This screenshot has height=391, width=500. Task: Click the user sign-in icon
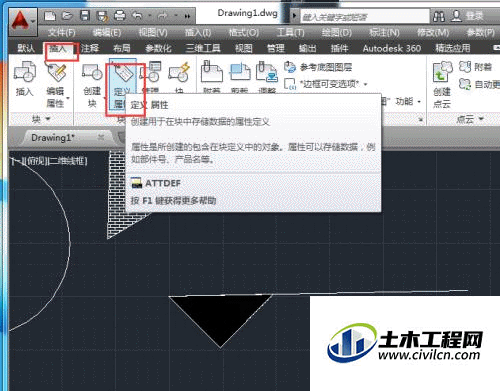pos(456,16)
